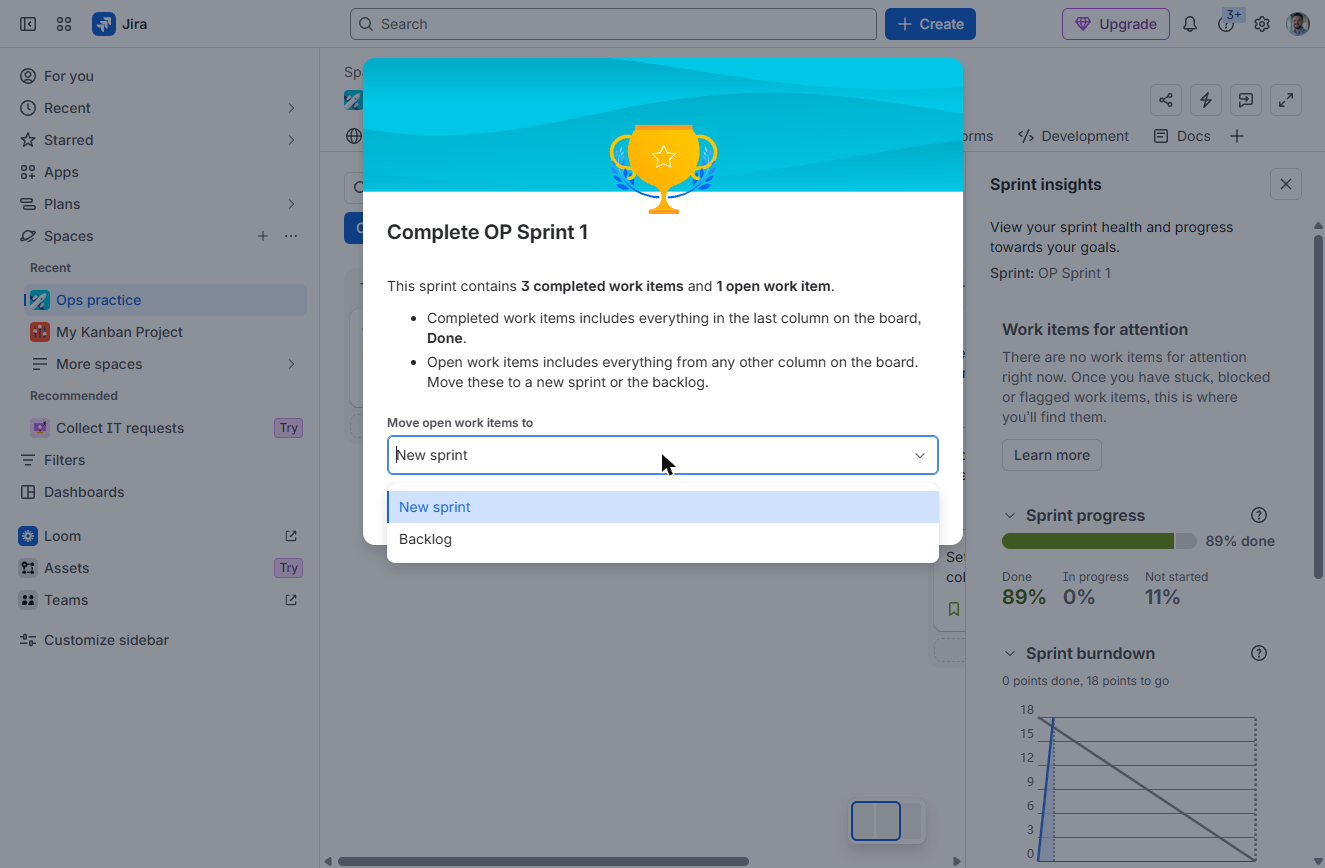Image resolution: width=1325 pixels, height=868 pixels.
Task: Click Learn more in Sprint insights
Action: coord(1052,455)
